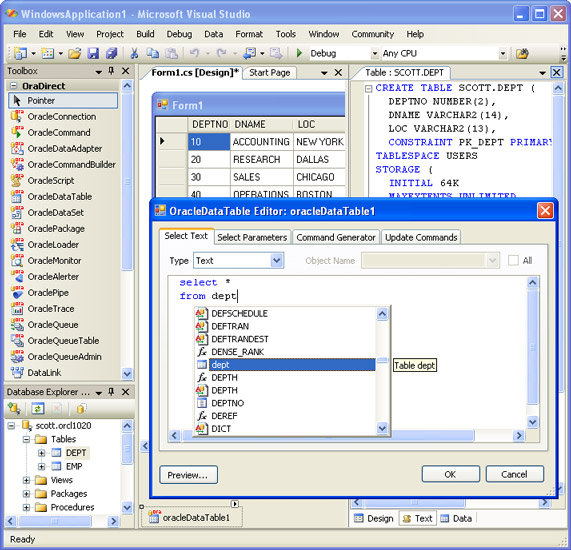
Task: Click the Preview... button
Action: [x=188, y=475]
